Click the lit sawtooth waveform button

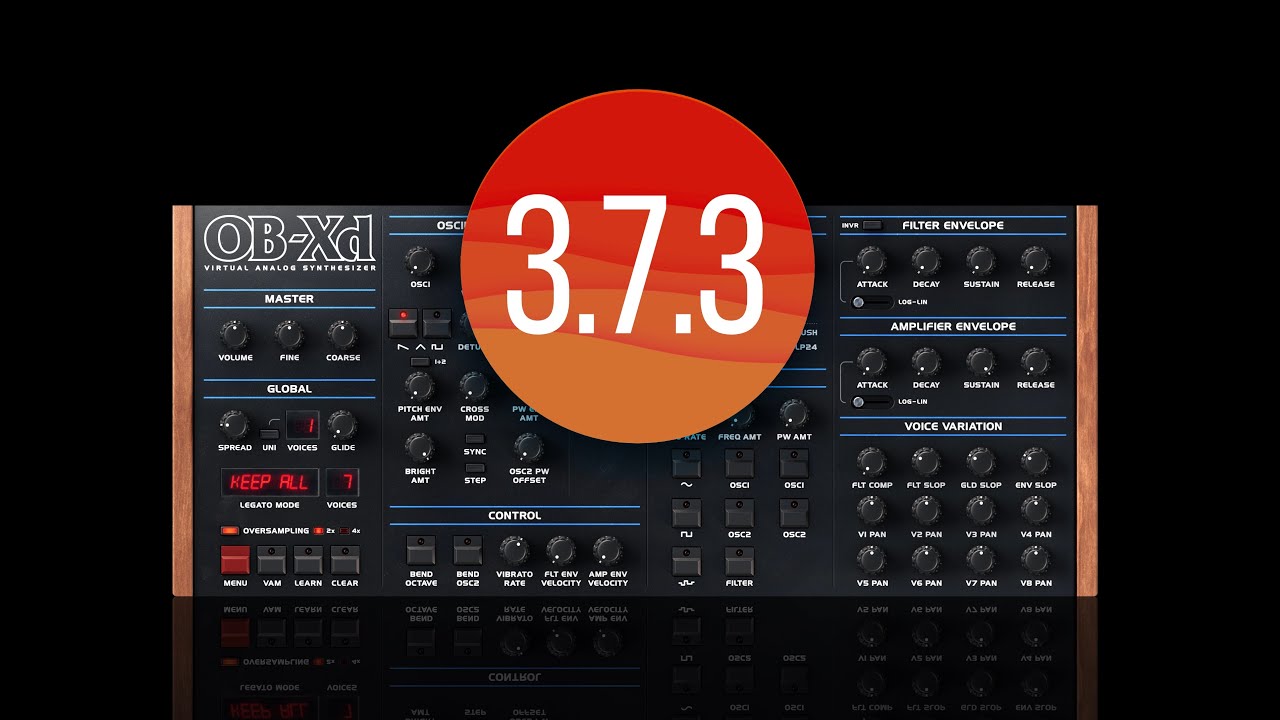click(x=404, y=323)
